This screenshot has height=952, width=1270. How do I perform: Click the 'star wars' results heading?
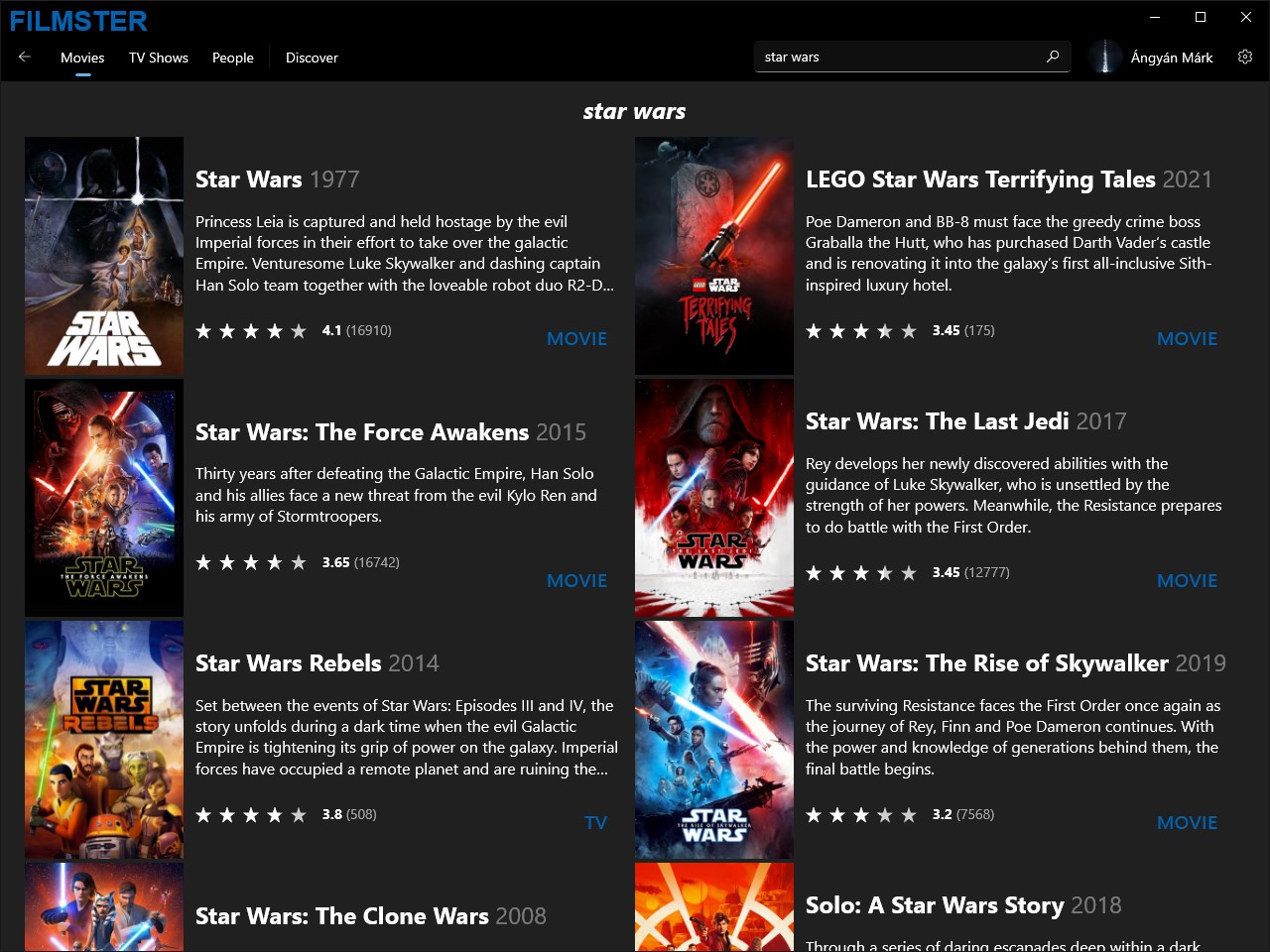634,111
